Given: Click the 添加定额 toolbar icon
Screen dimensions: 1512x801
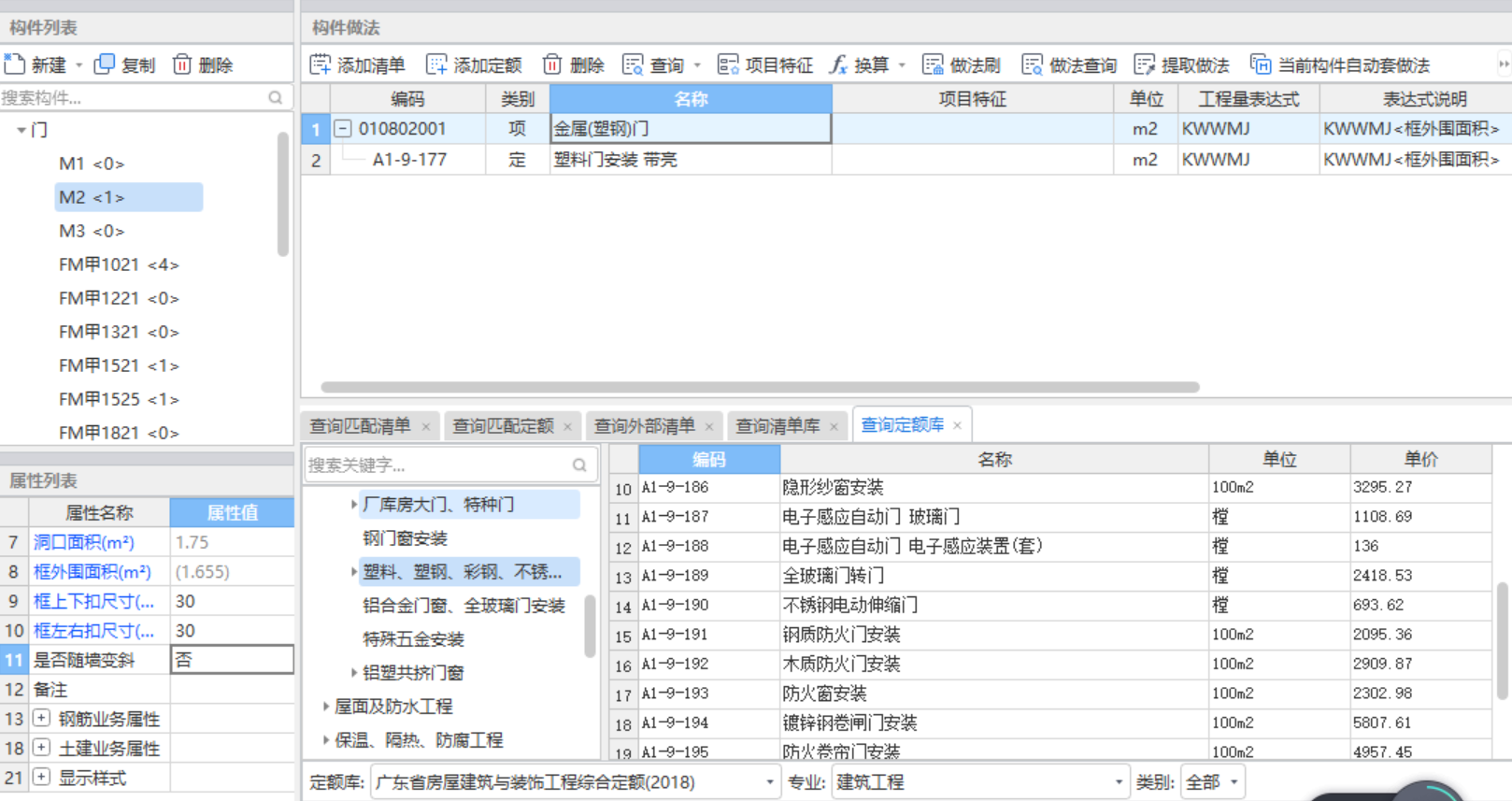Looking at the screenshot, I should click(436, 64).
